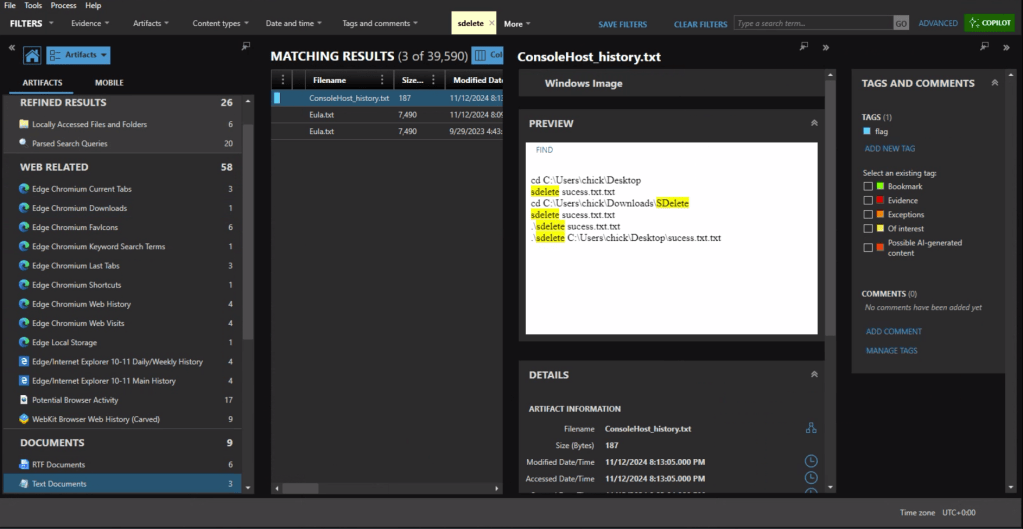The image size is (1023, 529).
Task: Collapse the Preview section
Action: coord(814,123)
